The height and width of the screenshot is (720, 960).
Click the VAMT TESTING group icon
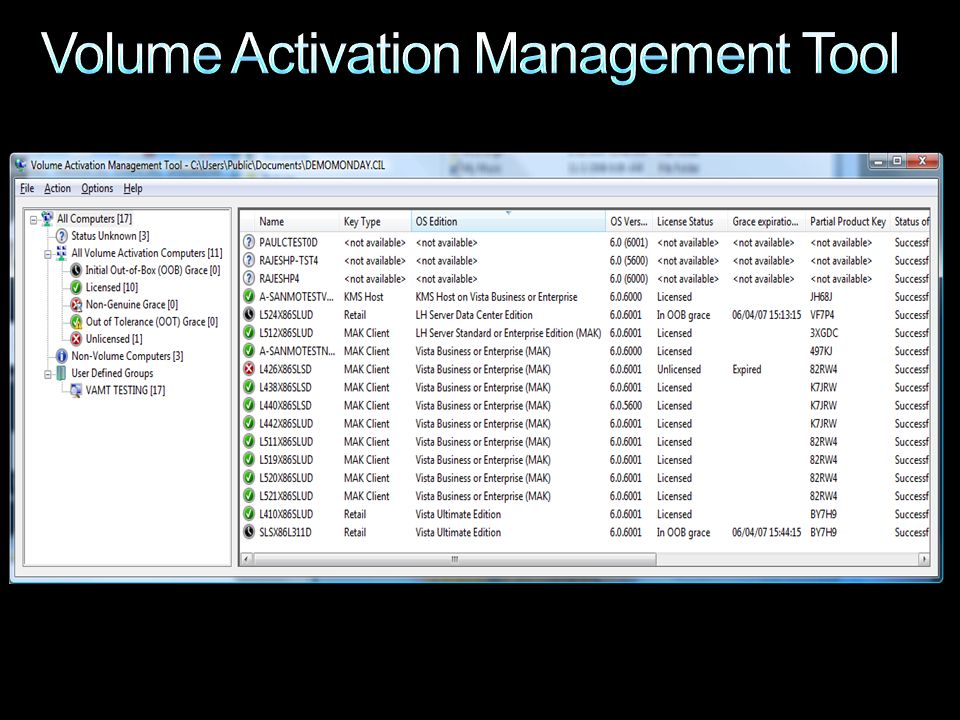click(x=76, y=390)
